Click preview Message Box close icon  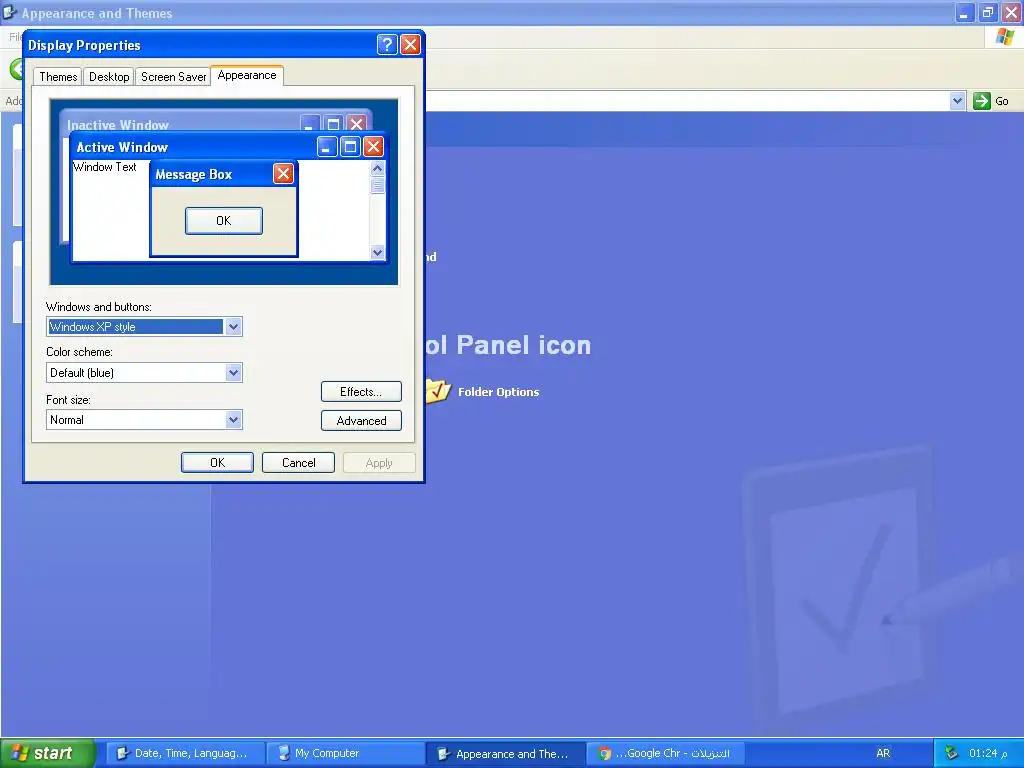click(x=283, y=174)
